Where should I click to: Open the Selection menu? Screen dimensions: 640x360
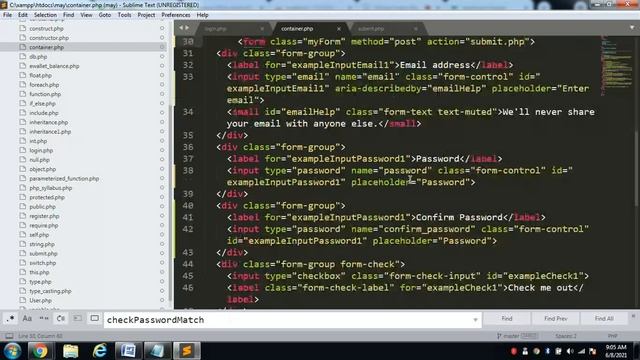pos(45,15)
